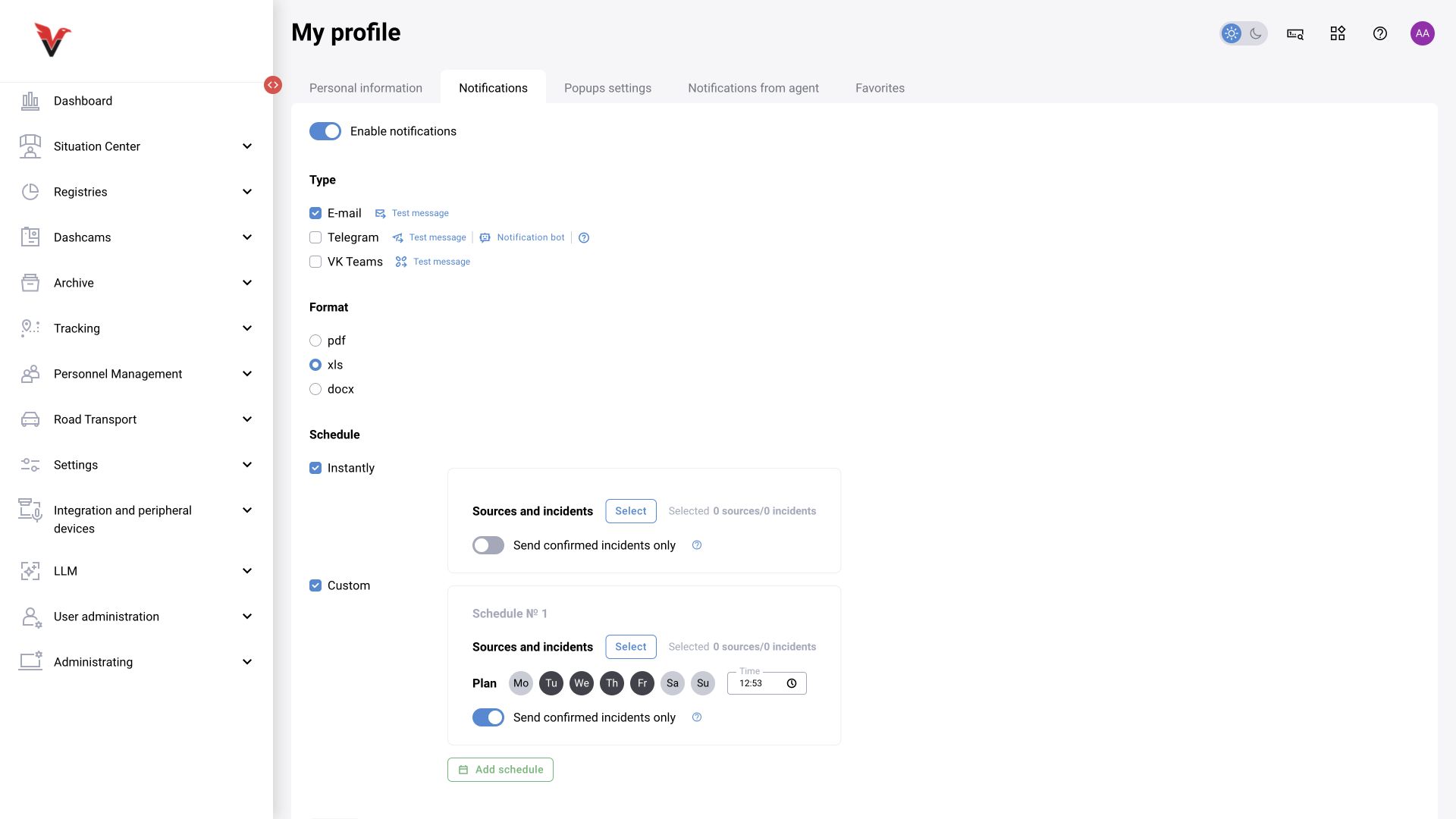The height and width of the screenshot is (819, 1456).
Task: Expand the Administrating chevron
Action: tap(247, 662)
